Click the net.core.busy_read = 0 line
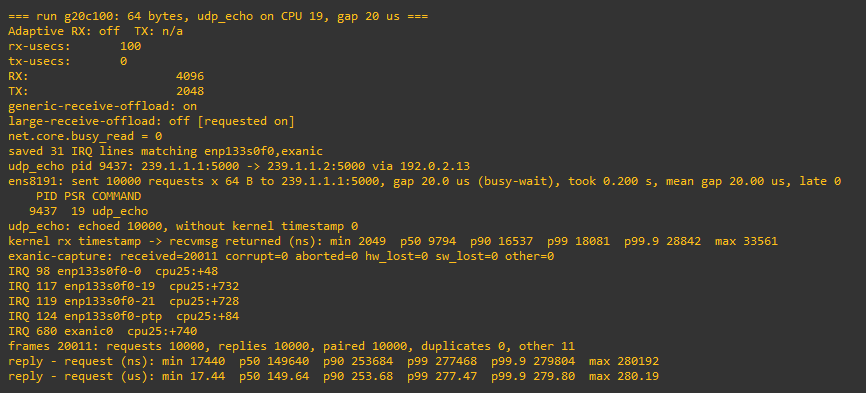The image size is (866, 393). coord(85,136)
